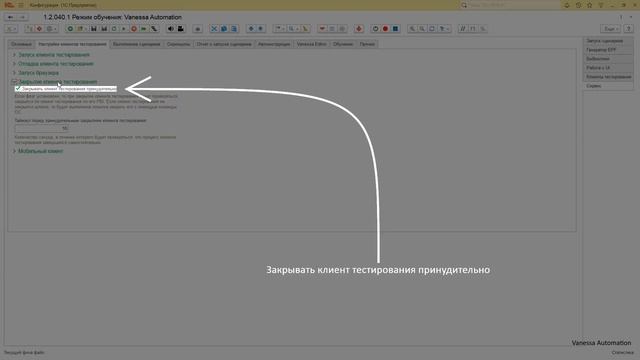Click the forced-close timeout input field
This screenshot has height=360, width=640.
pos(42,128)
